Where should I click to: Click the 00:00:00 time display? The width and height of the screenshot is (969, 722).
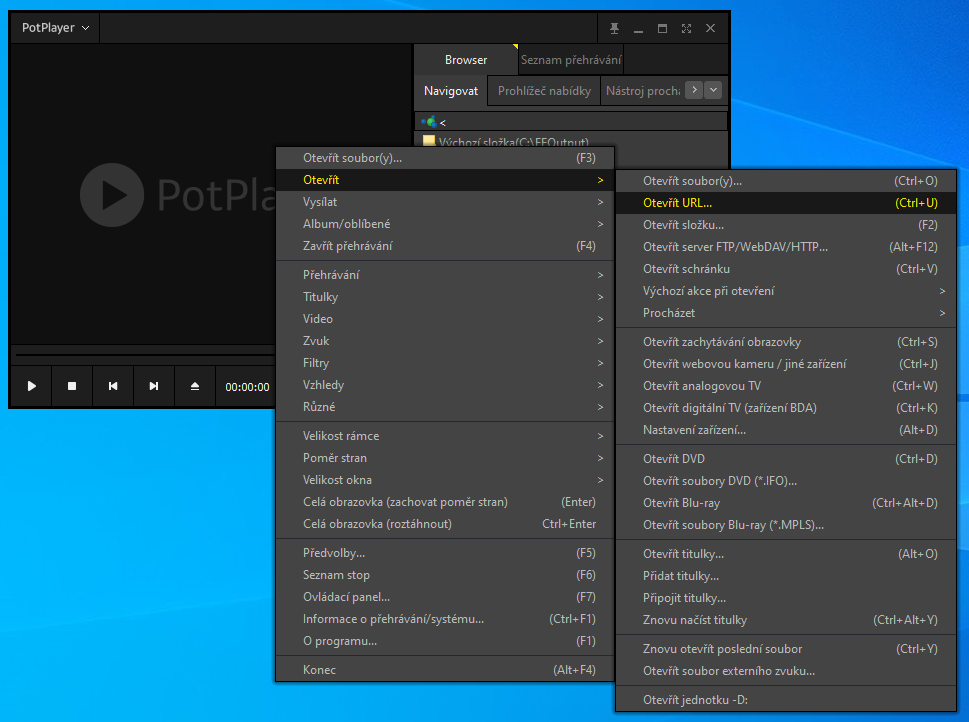click(x=247, y=387)
